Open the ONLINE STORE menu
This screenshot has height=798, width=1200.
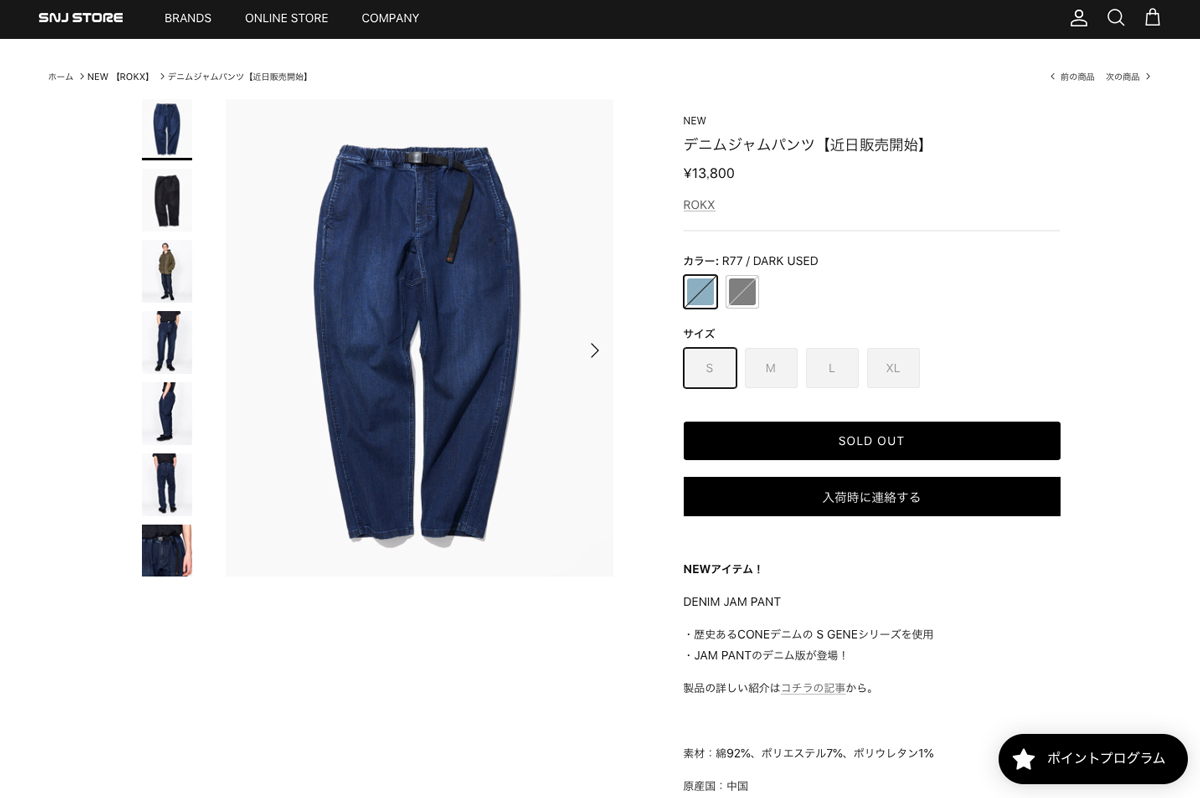click(x=286, y=18)
